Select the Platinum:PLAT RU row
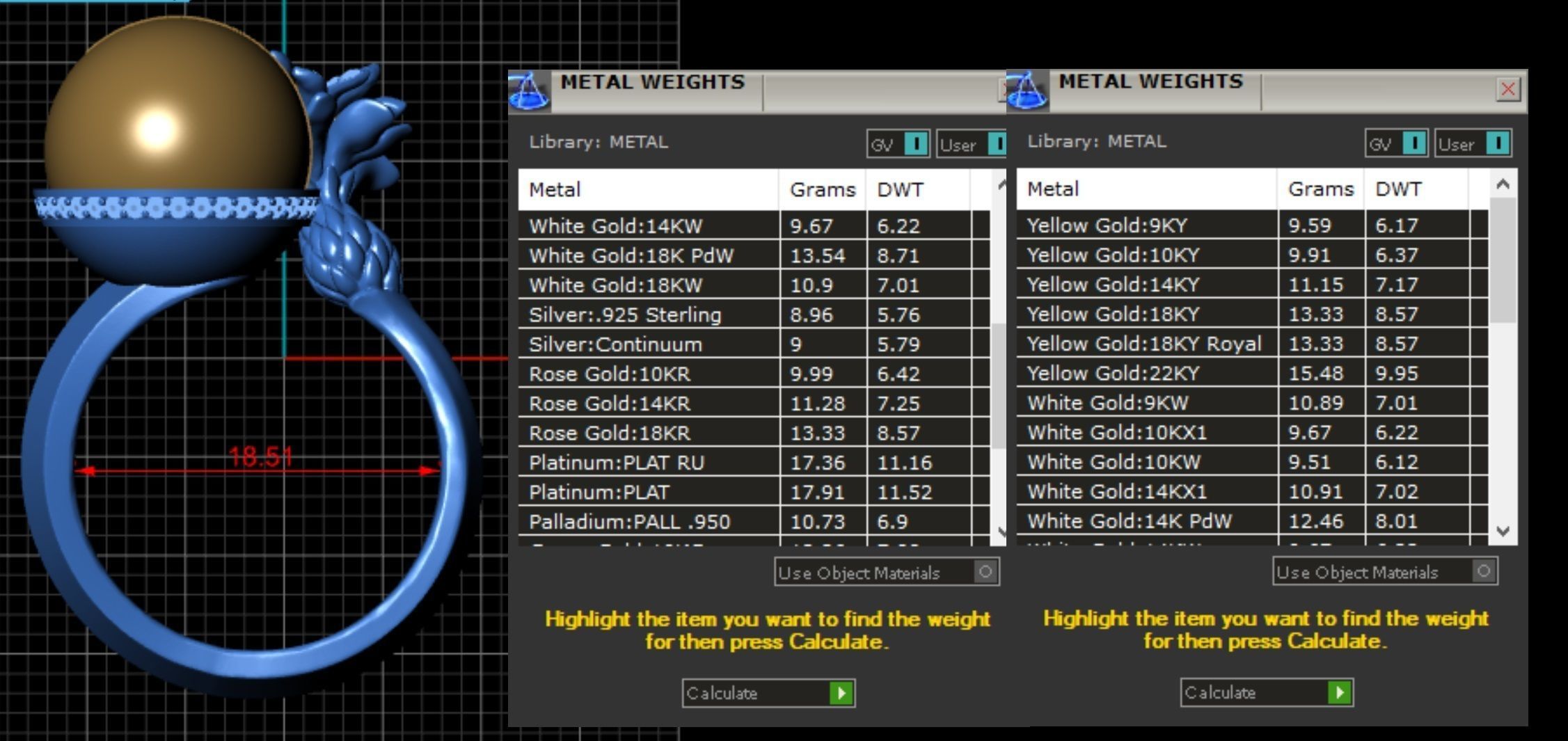The width and height of the screenshot is (1568, 741). [x=754, y=462]
